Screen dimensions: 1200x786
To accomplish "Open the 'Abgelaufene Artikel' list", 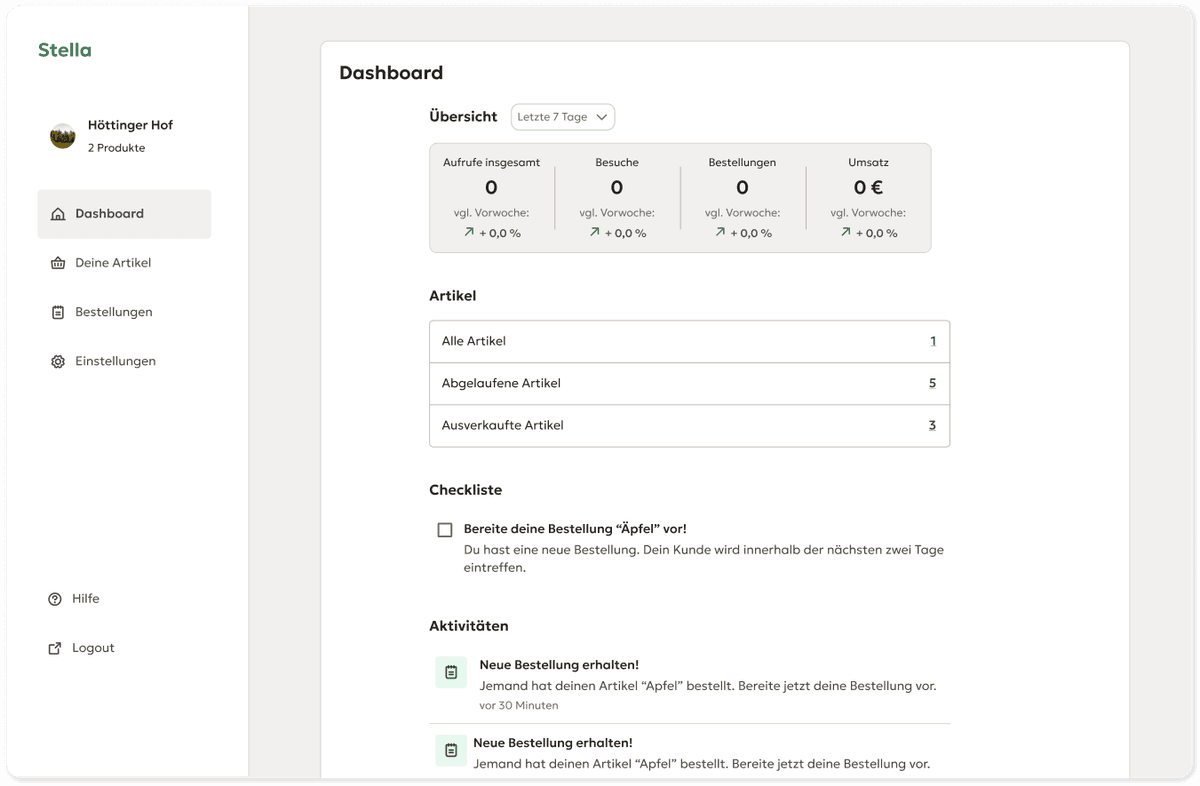I will point(689,383).
